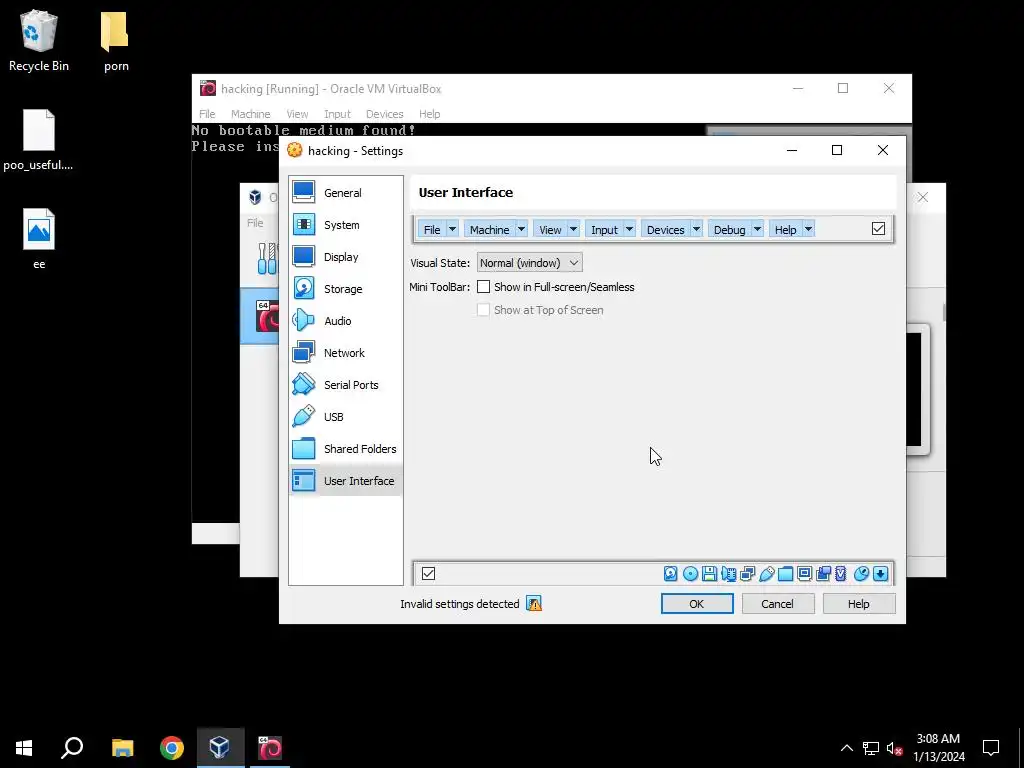Image resolution: width=1024 pixels, height=768 pixels.
Task: Switch to VirtualBox Manager taskbar button
Action: [x=220, y=748]
